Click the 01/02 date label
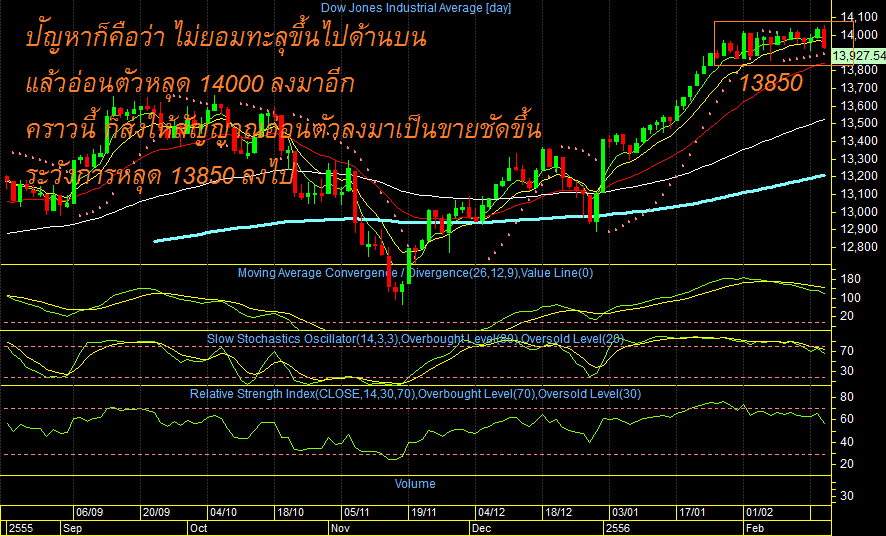Viewport: 886px width, 536px height. click(759, 512)
